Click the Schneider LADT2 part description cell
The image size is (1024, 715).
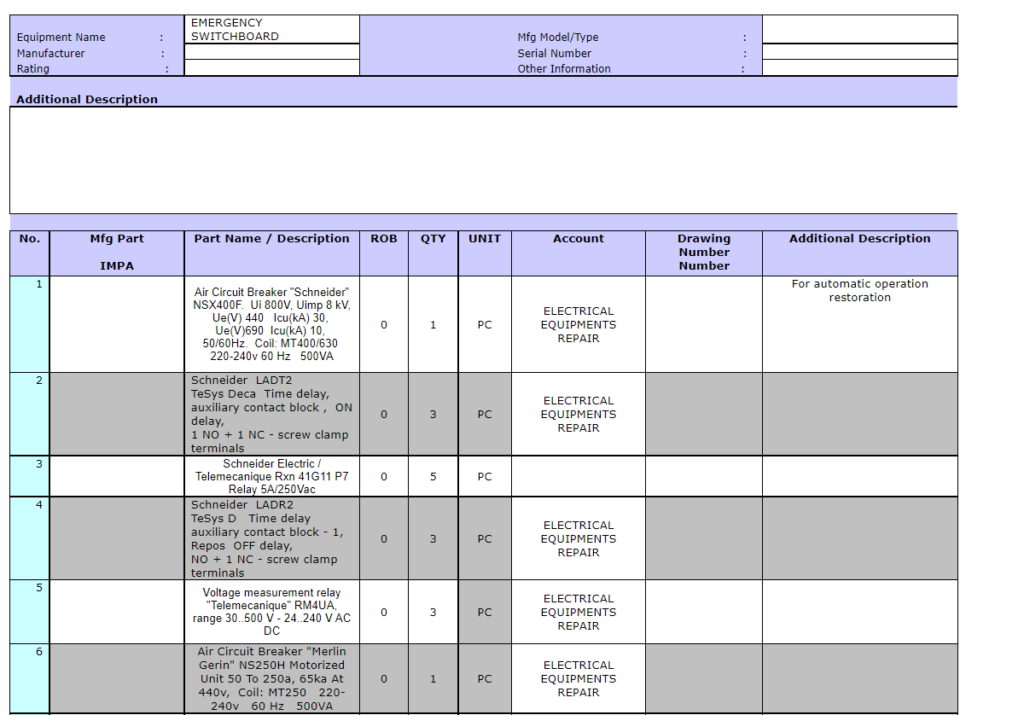(x=271, y=414)
